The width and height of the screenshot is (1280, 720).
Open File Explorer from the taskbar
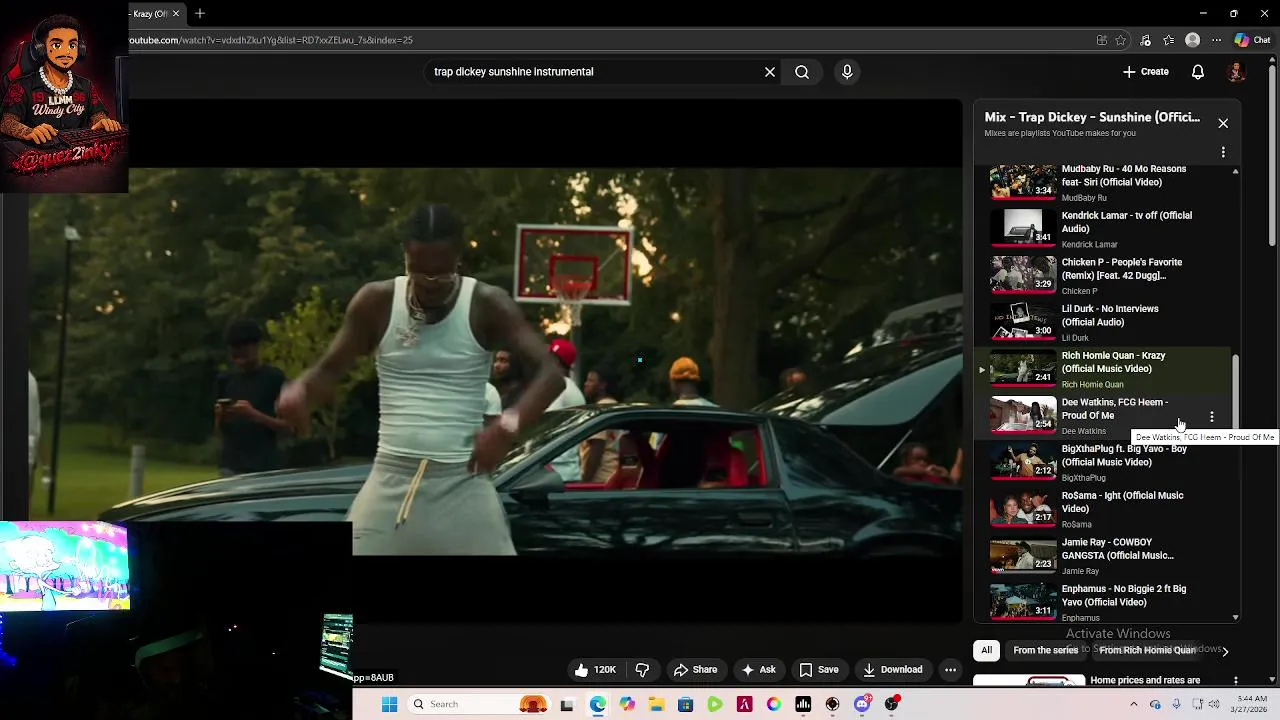point(656,705)
